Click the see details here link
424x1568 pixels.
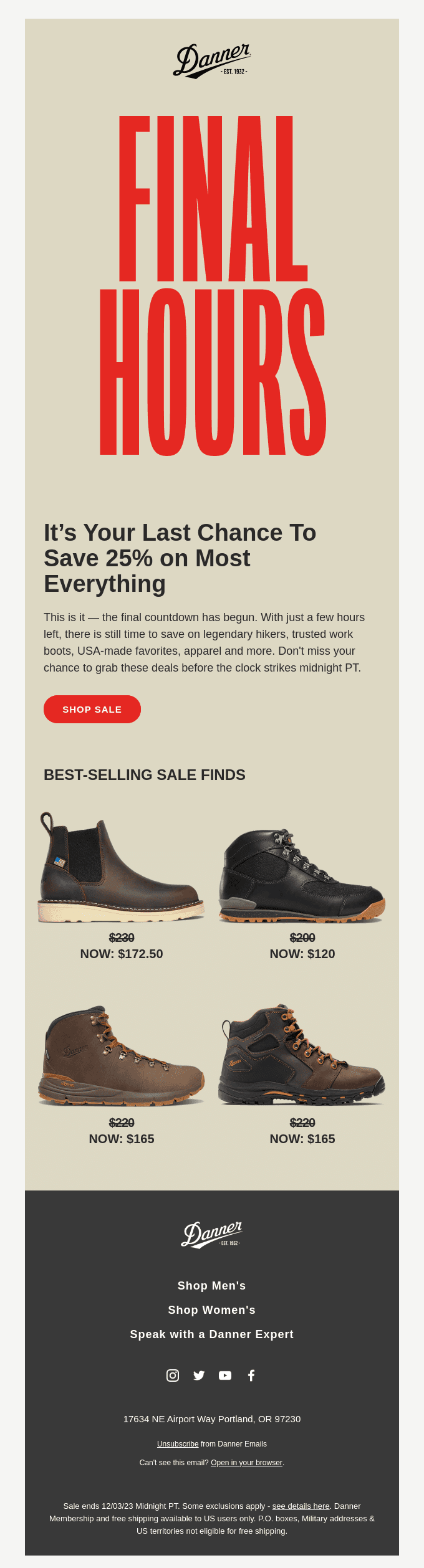[x=301, y=1506]
